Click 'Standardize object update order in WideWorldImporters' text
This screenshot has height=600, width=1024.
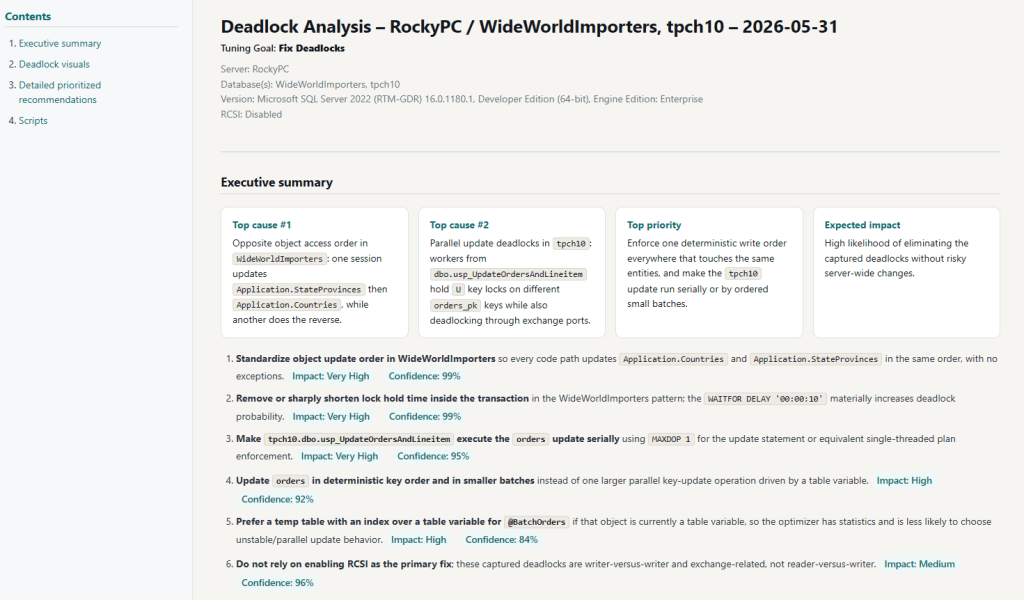pos(366,359)
